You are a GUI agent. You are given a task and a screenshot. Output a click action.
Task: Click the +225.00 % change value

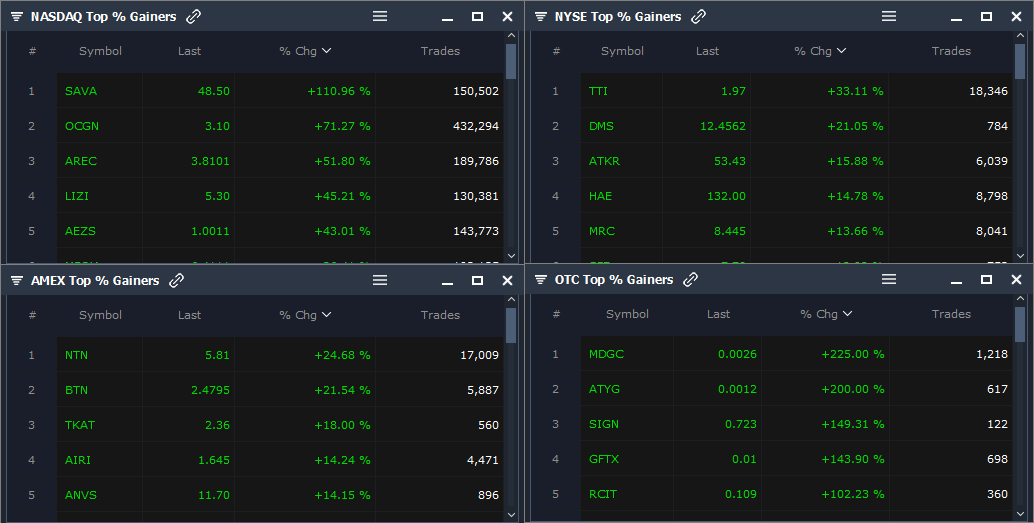pyautogui.click(x=853, y=354)
